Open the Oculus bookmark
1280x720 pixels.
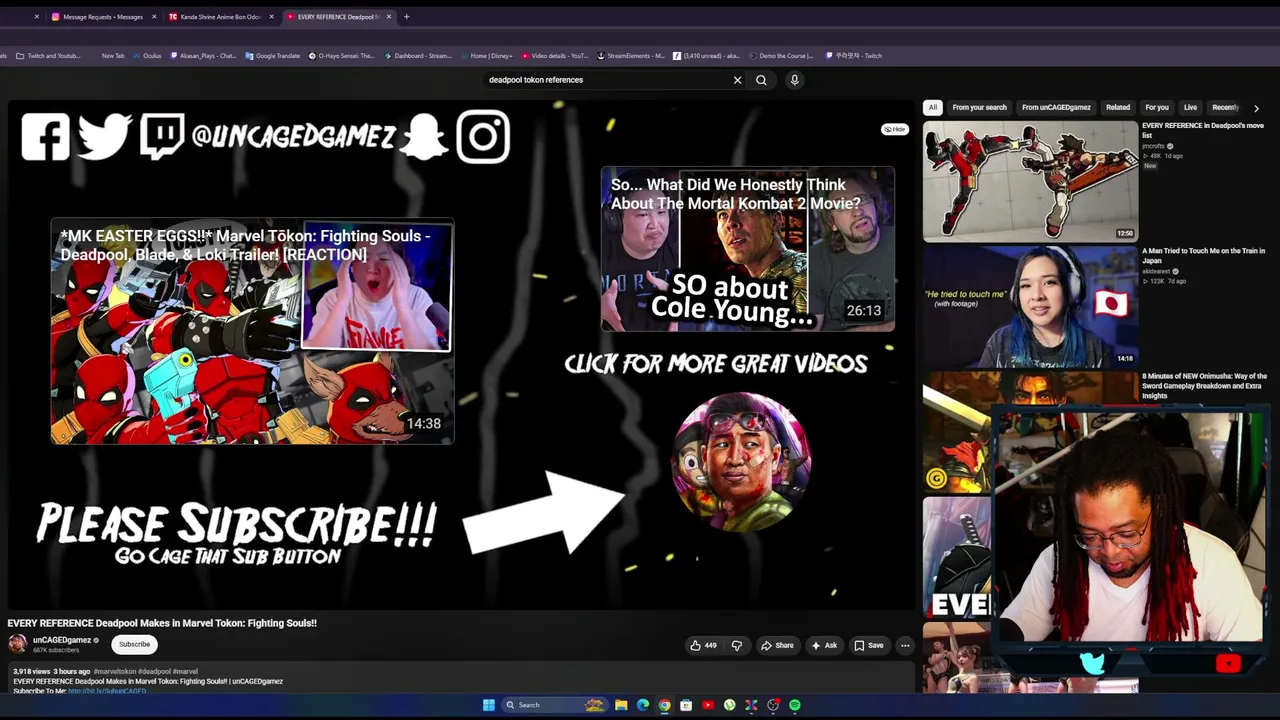(x=148, y=56)
